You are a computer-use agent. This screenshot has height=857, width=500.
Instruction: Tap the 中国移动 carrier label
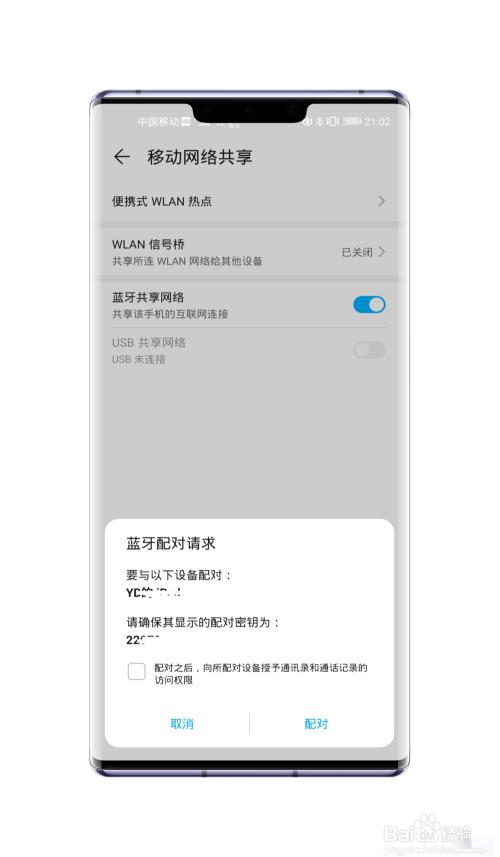(x=158, y=121)
